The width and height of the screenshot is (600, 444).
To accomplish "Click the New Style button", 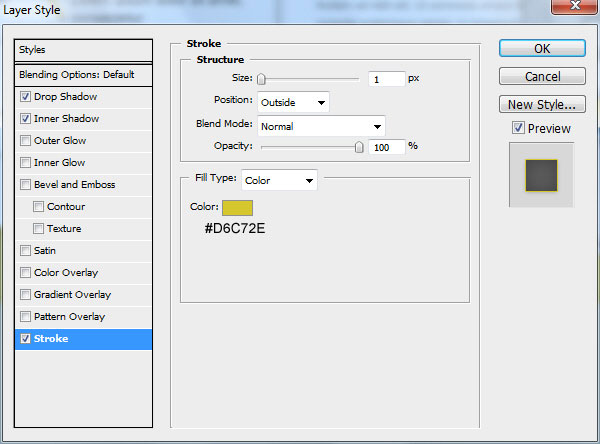I will click(x=541, y=104).
